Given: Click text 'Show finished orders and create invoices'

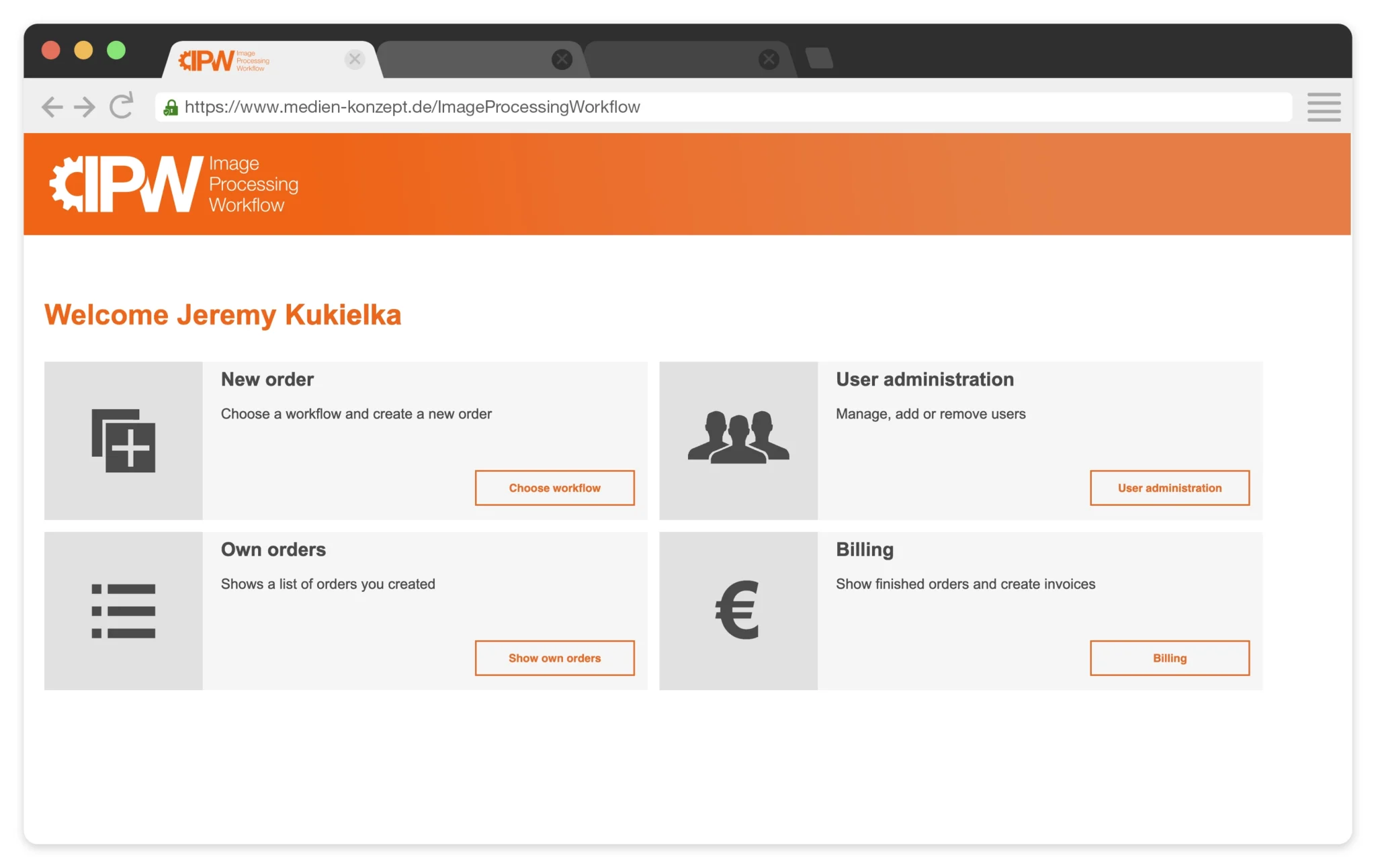Looking at the screenshot, I should (965, 584).
